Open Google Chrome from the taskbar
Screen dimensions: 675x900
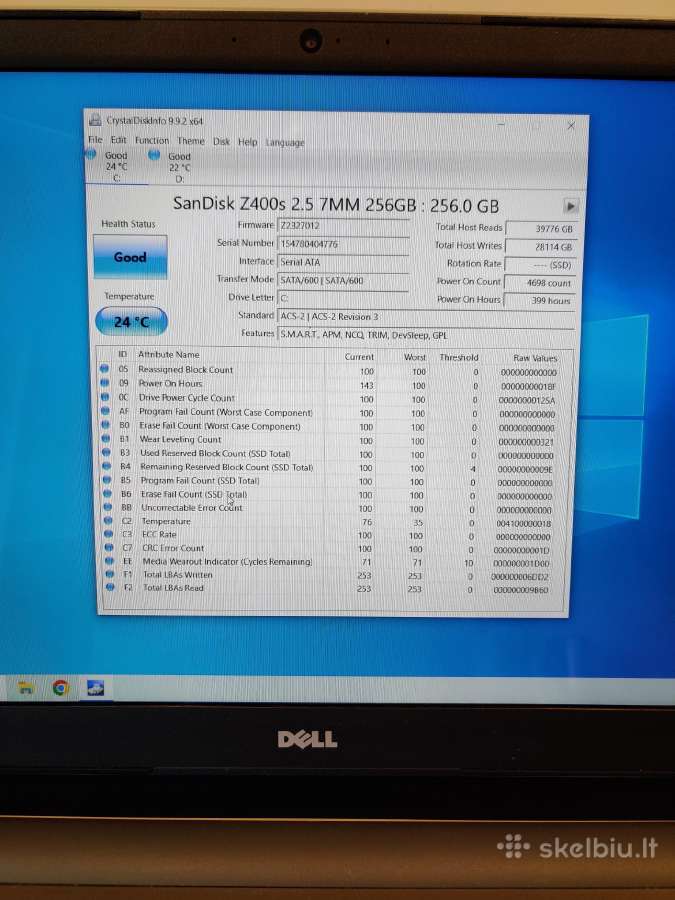tap(60, 687)
